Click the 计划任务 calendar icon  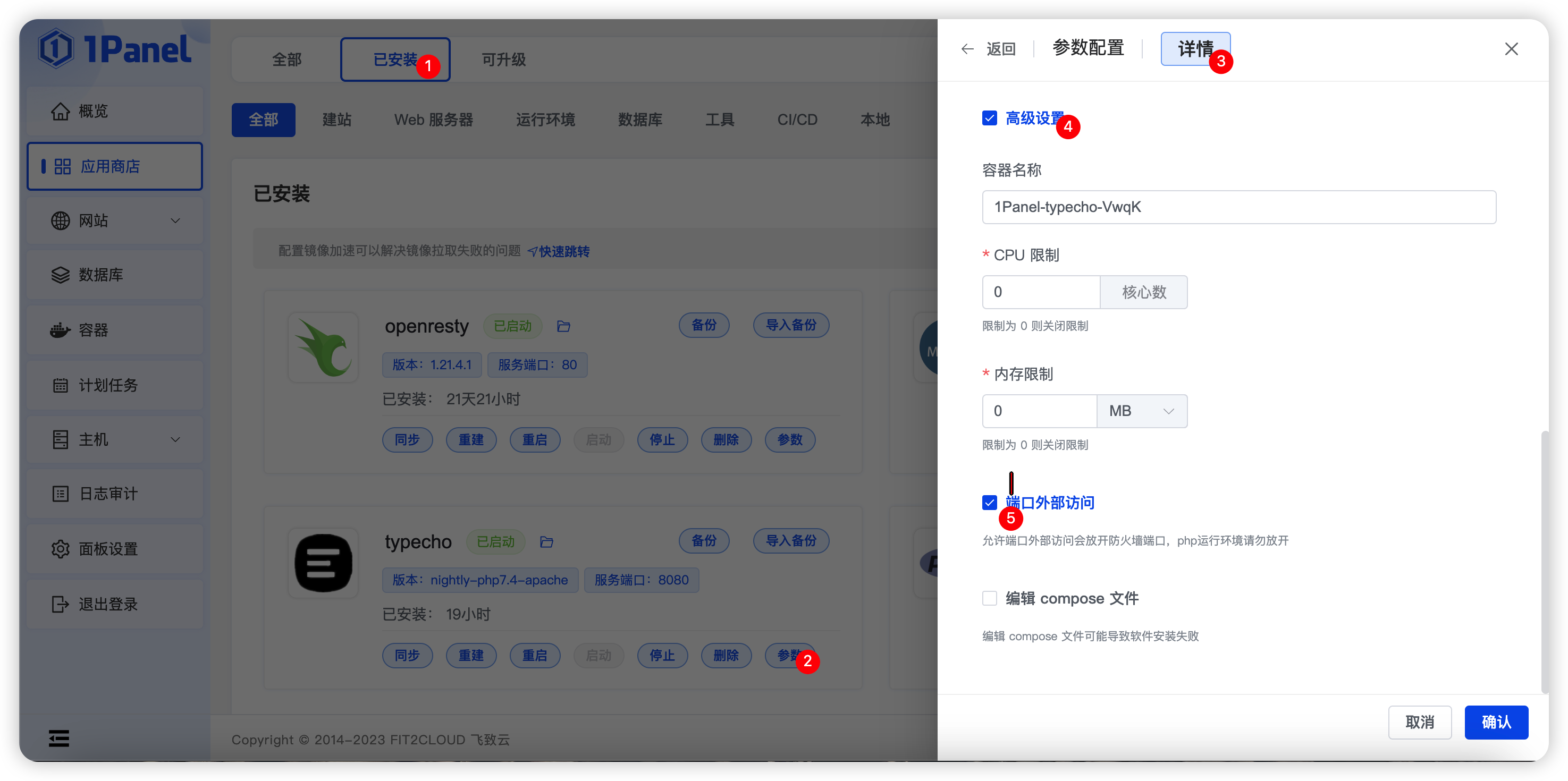pyautogui.click(x=60, y=385)
